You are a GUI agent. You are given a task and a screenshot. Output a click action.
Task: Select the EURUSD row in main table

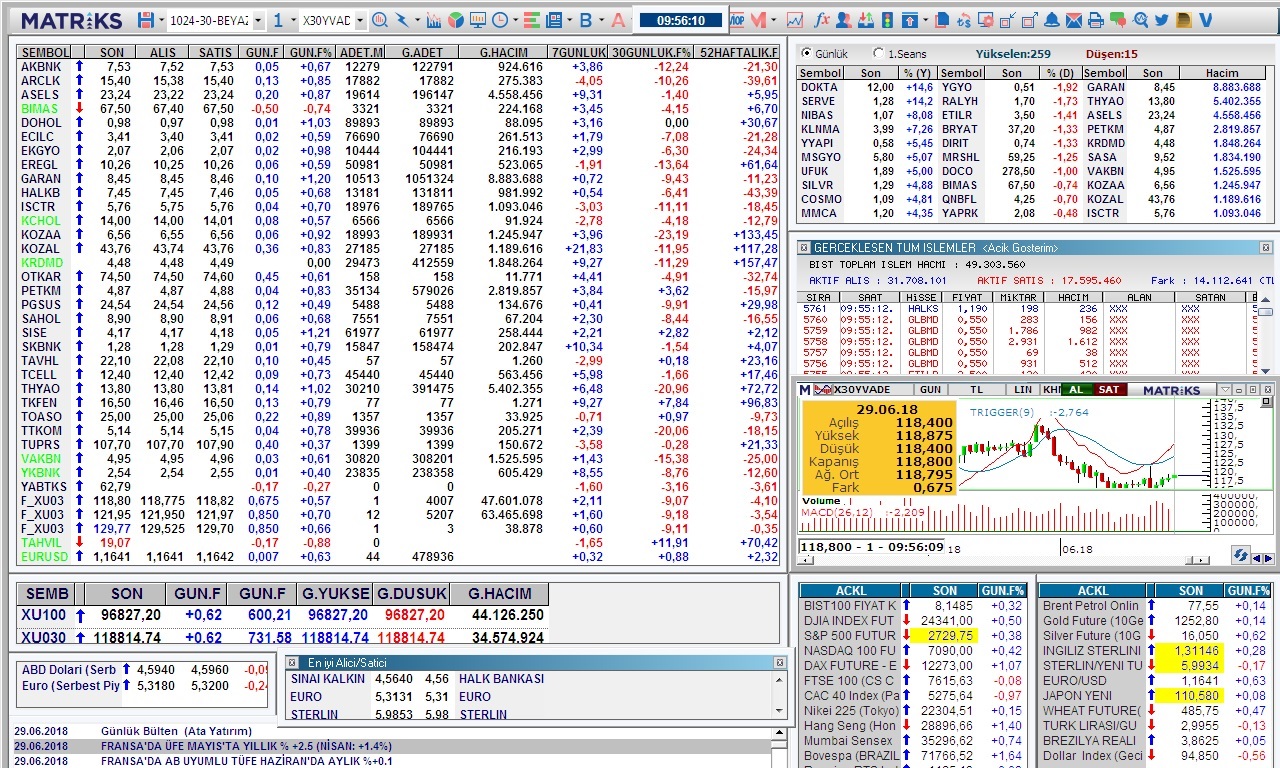(x=398, y=556)
